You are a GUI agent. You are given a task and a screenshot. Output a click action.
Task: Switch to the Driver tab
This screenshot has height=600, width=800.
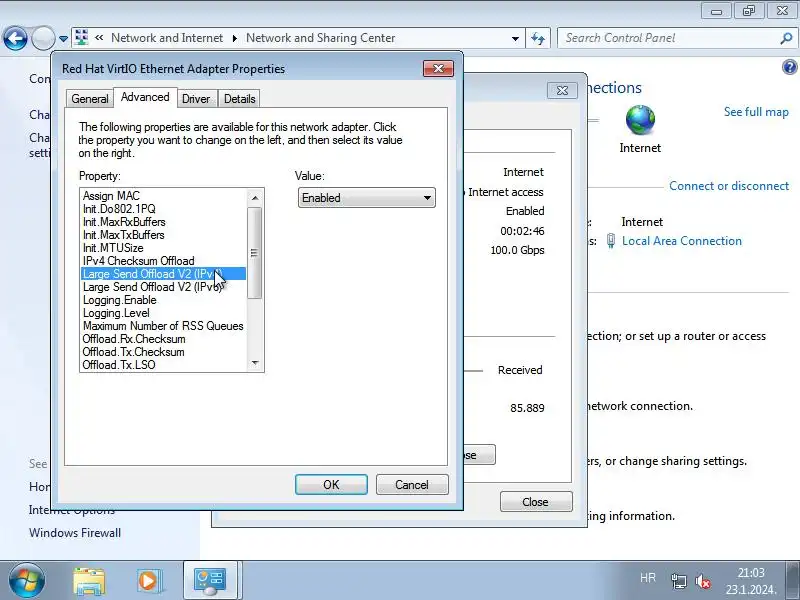click(x=196, y=98)
